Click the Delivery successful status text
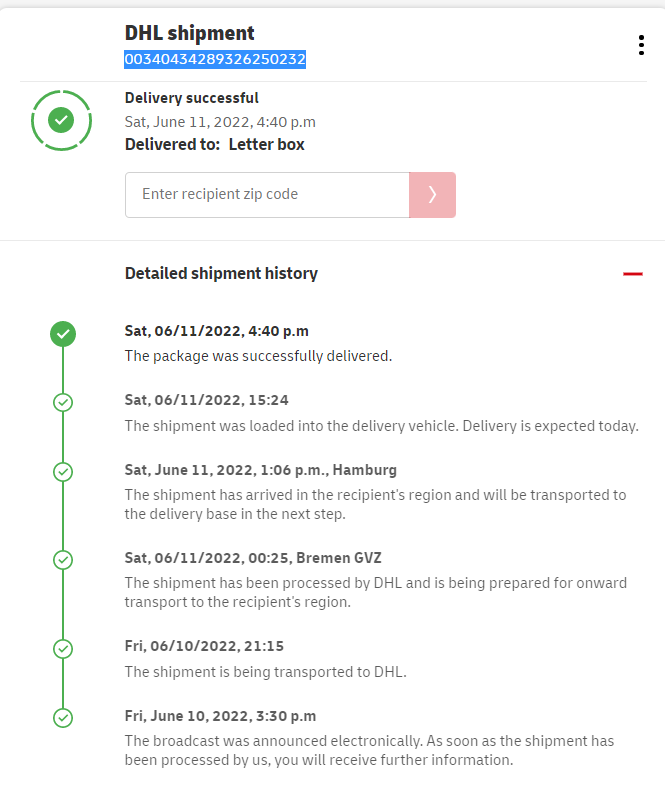This screenshot has height=785, width=665. (192, 98)
